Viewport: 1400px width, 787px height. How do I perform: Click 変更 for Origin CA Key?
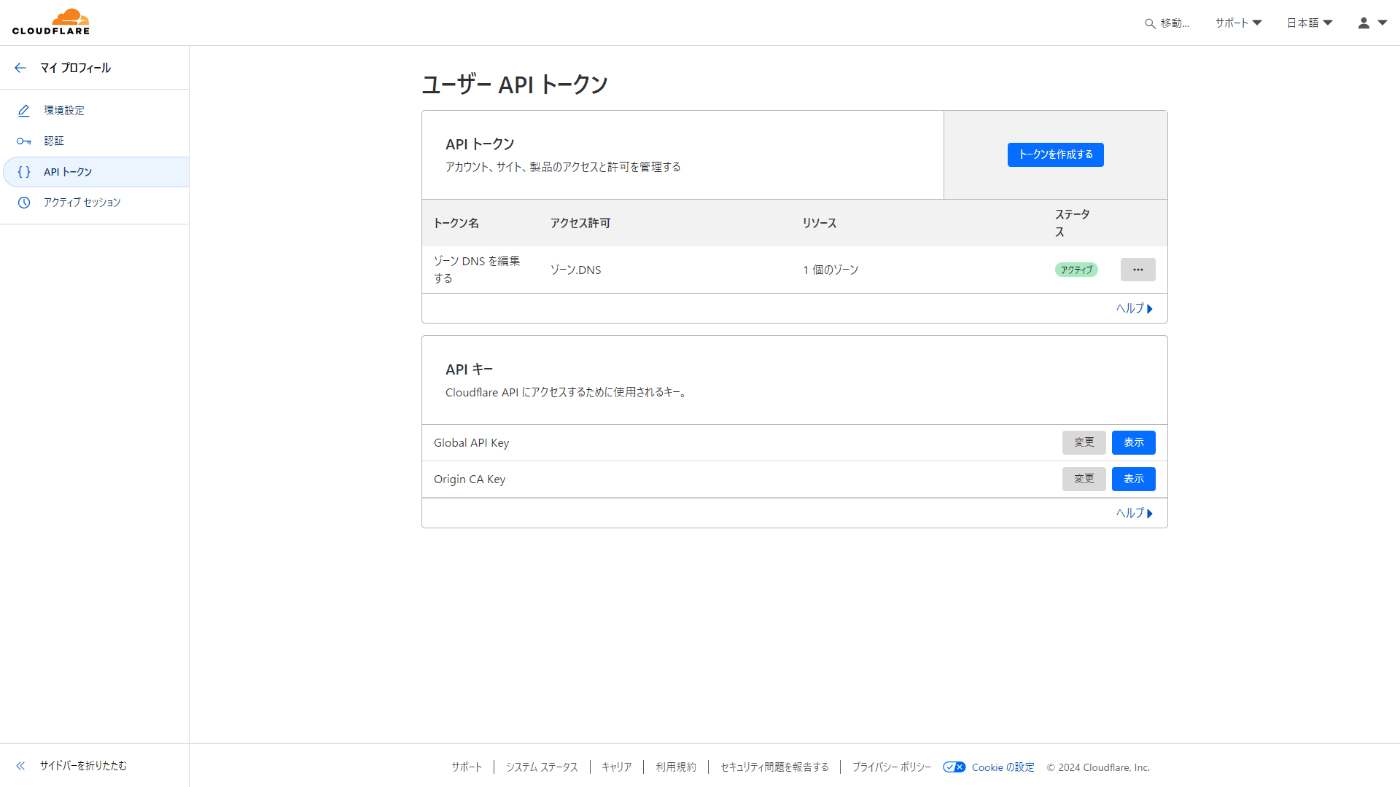tap(1084, 479)
